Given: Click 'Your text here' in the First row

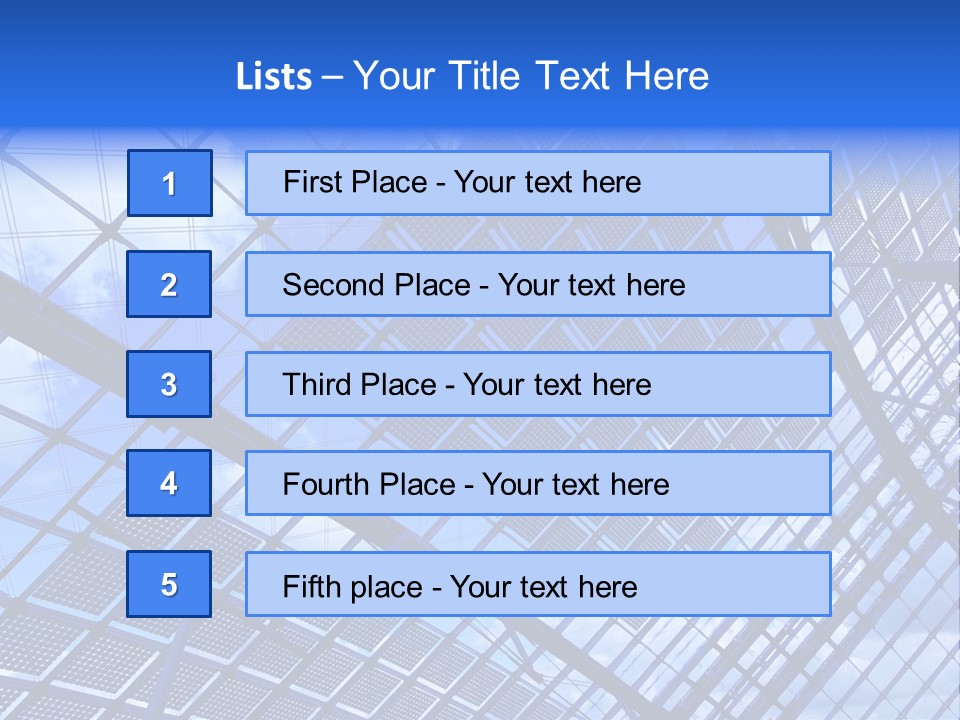Looking at the screenshot, I should pos(547,182).
